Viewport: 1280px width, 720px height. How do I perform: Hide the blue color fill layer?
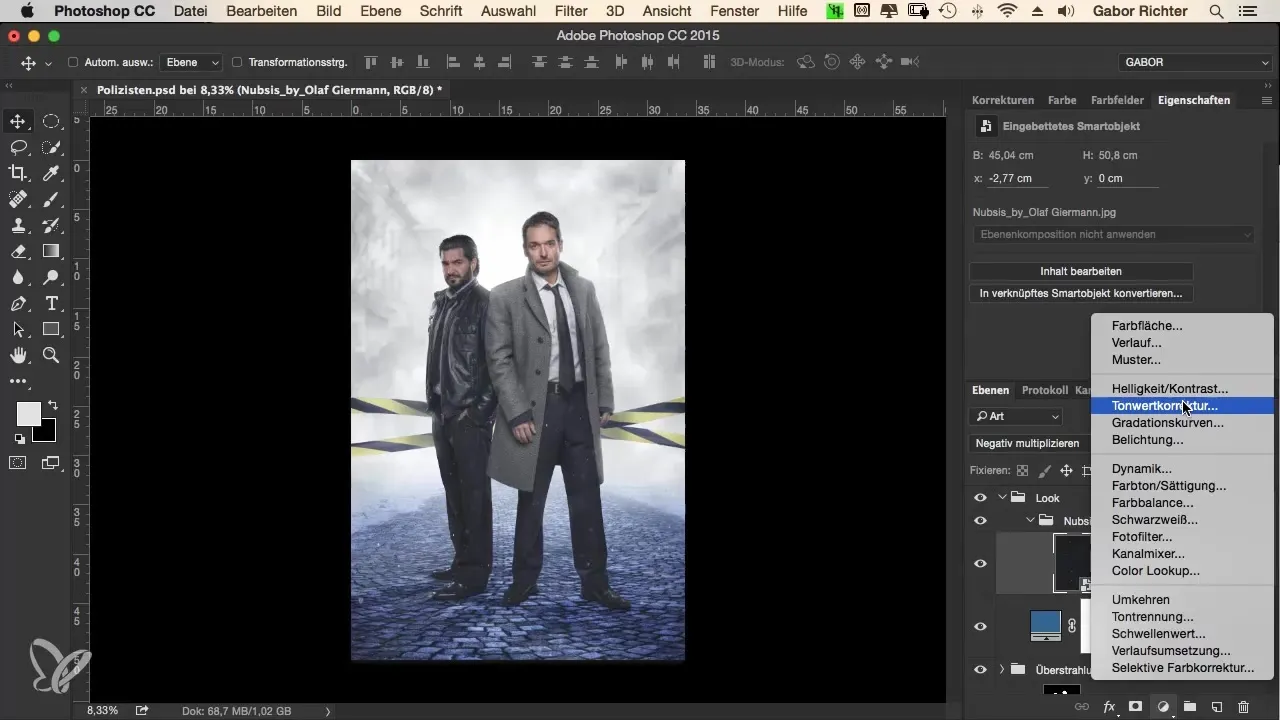tap(980, 626)
